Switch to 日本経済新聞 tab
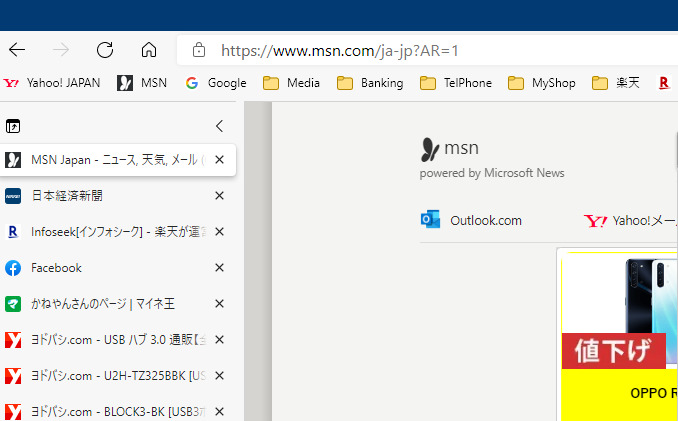The width and height of the screenshot is (678, 421). pyautogui.click(x=118, y=196)
